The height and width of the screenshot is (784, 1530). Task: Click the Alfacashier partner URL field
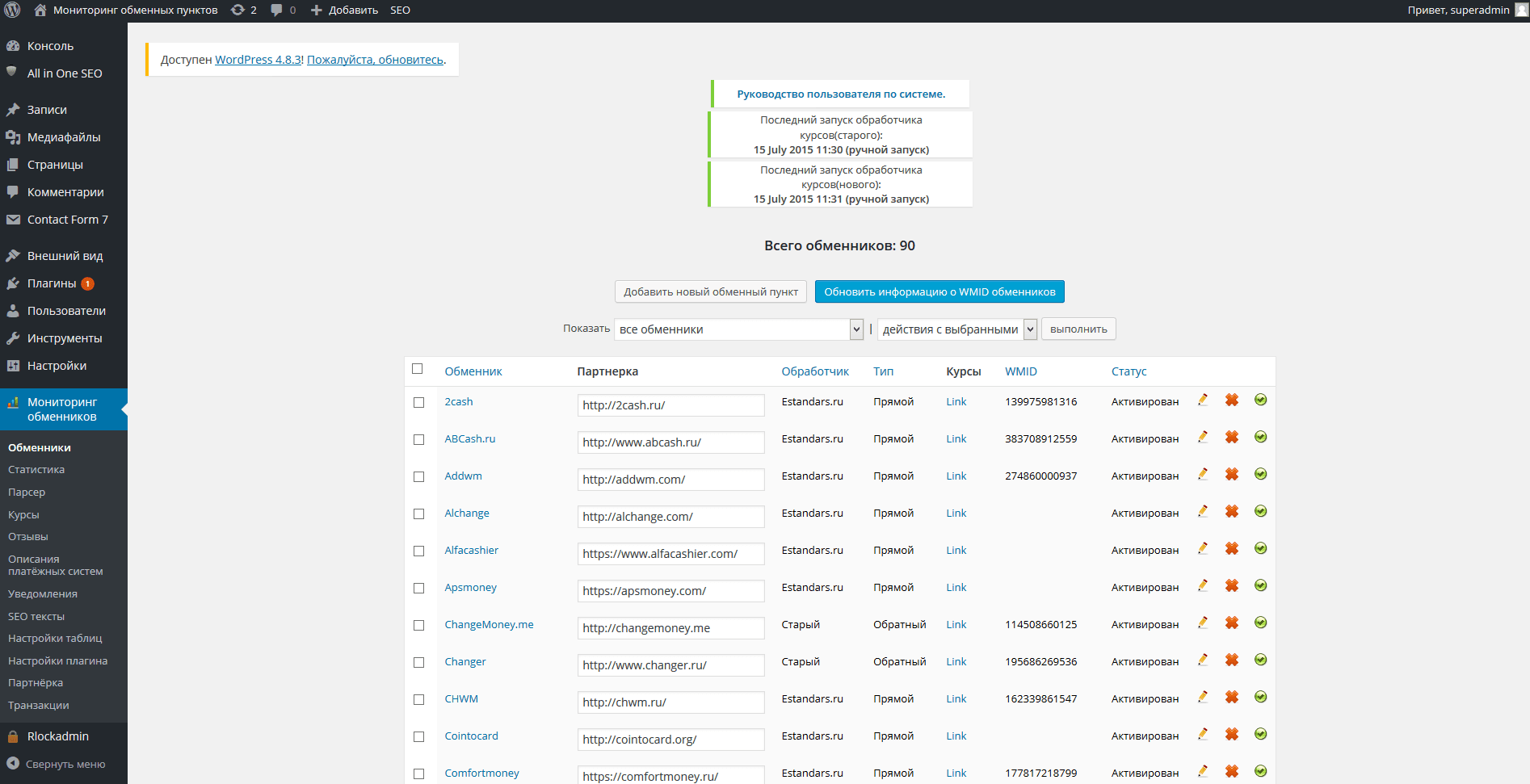pos(670,554)
